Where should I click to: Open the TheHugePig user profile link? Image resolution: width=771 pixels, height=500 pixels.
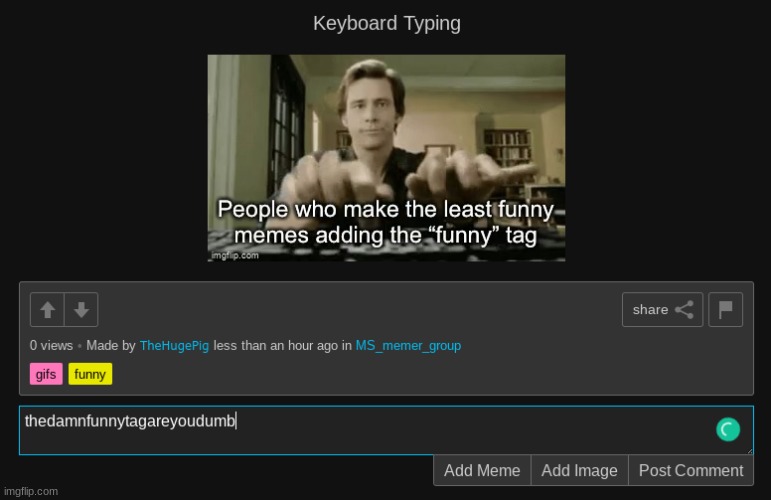click(174, 346)
